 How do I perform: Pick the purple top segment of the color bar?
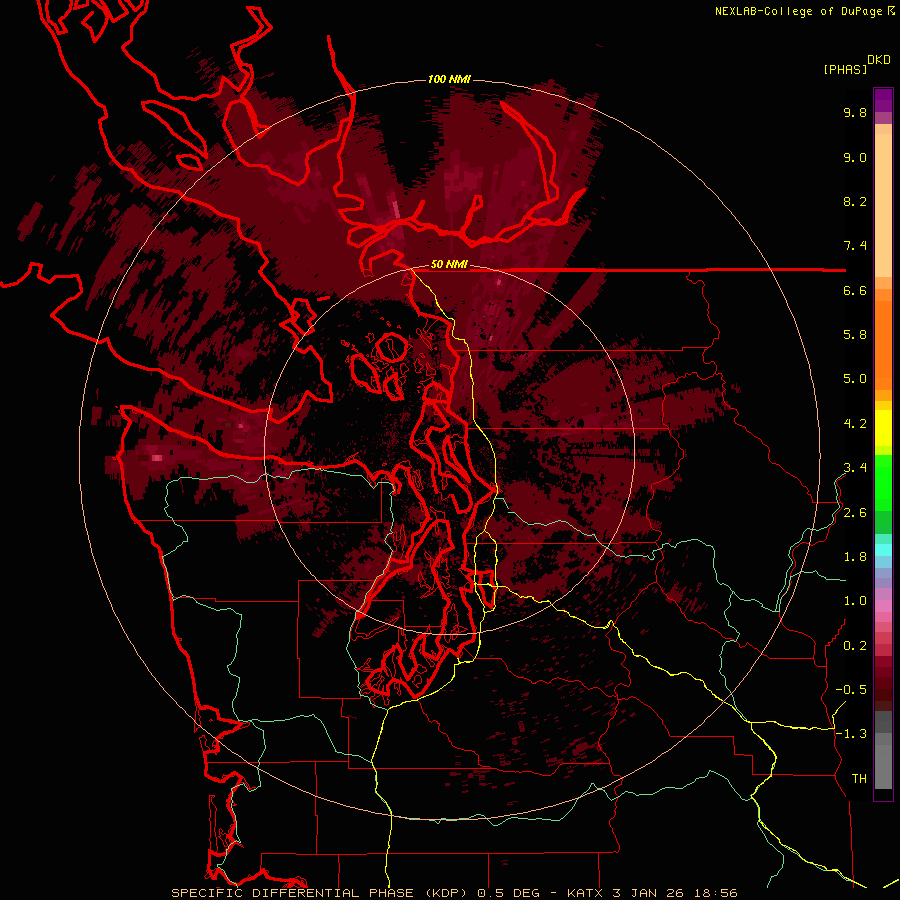coord(883,100)
